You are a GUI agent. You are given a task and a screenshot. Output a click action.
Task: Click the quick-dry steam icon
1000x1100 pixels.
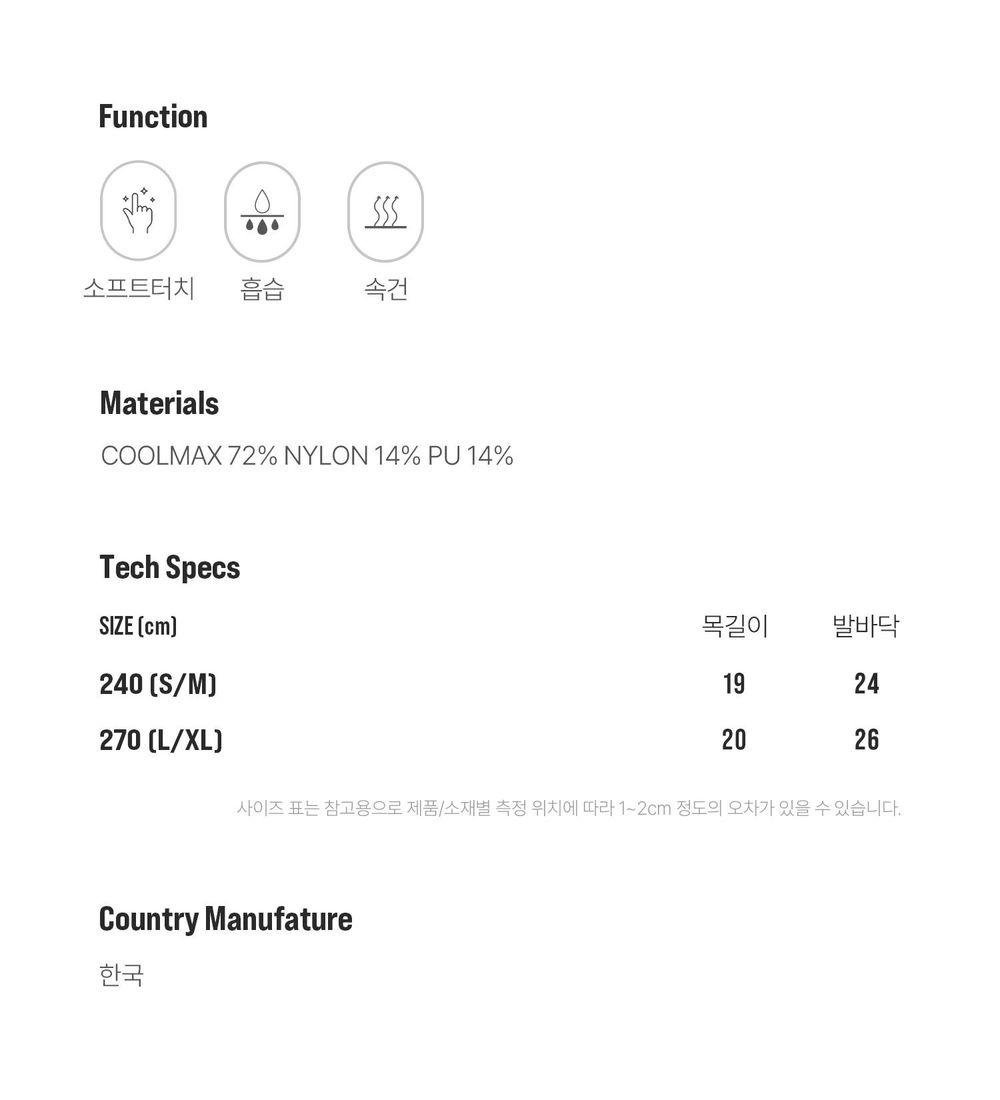tap(385, 211)
